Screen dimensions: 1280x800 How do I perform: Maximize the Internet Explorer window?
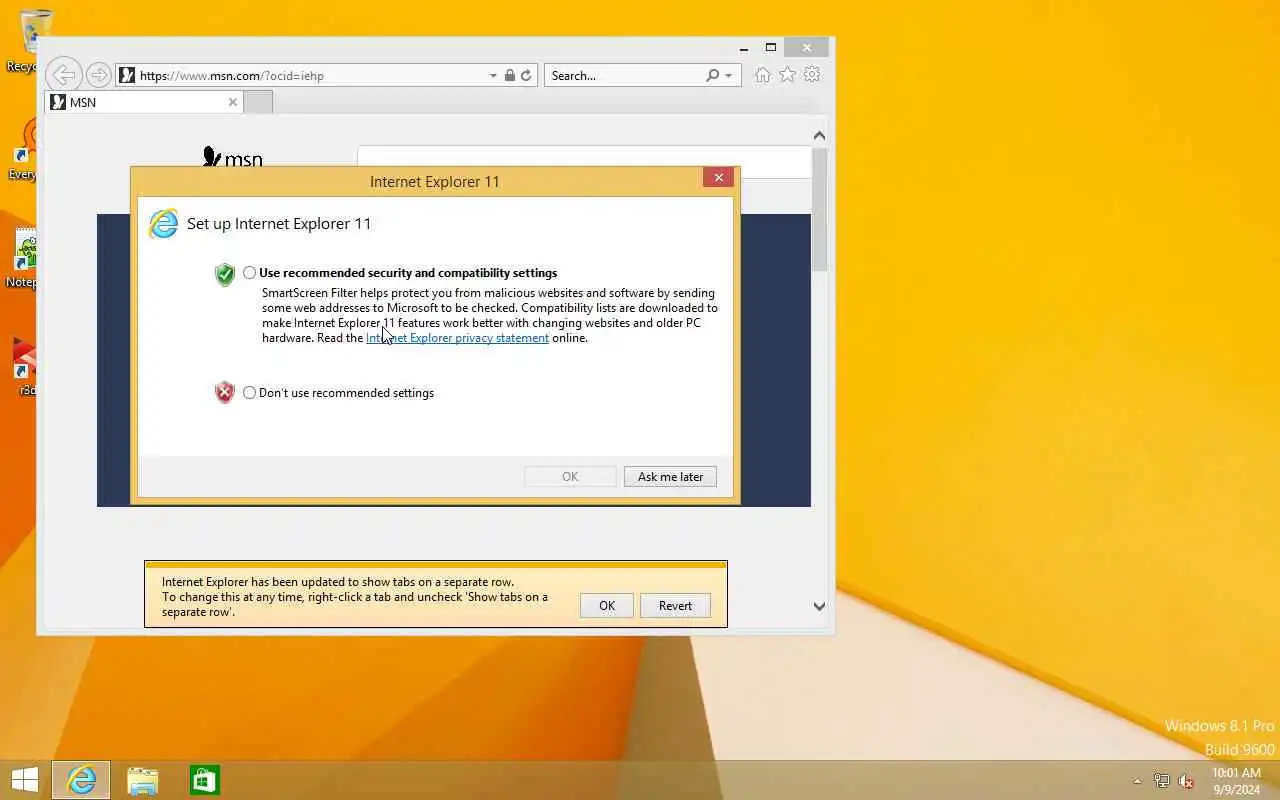point(771,48)
